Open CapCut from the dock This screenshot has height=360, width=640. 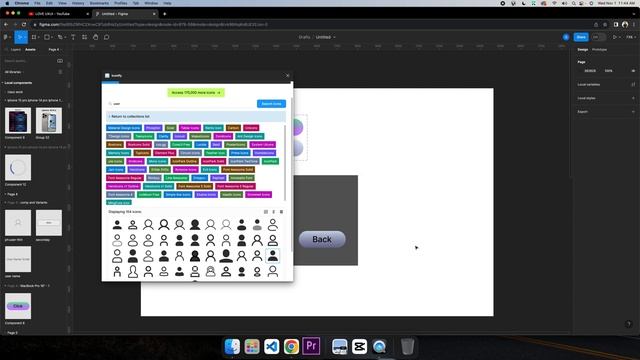pyautogui.click(x=359, y=347)
